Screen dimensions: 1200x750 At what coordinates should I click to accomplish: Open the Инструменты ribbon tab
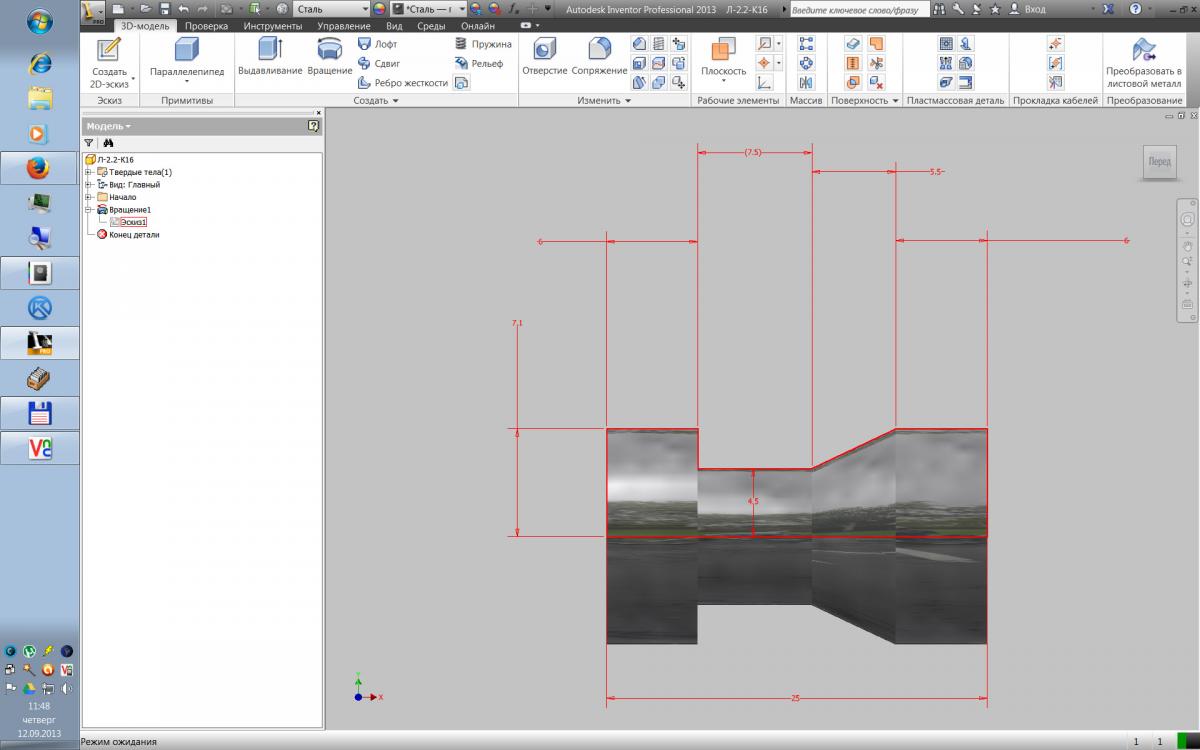click(272, 26)
